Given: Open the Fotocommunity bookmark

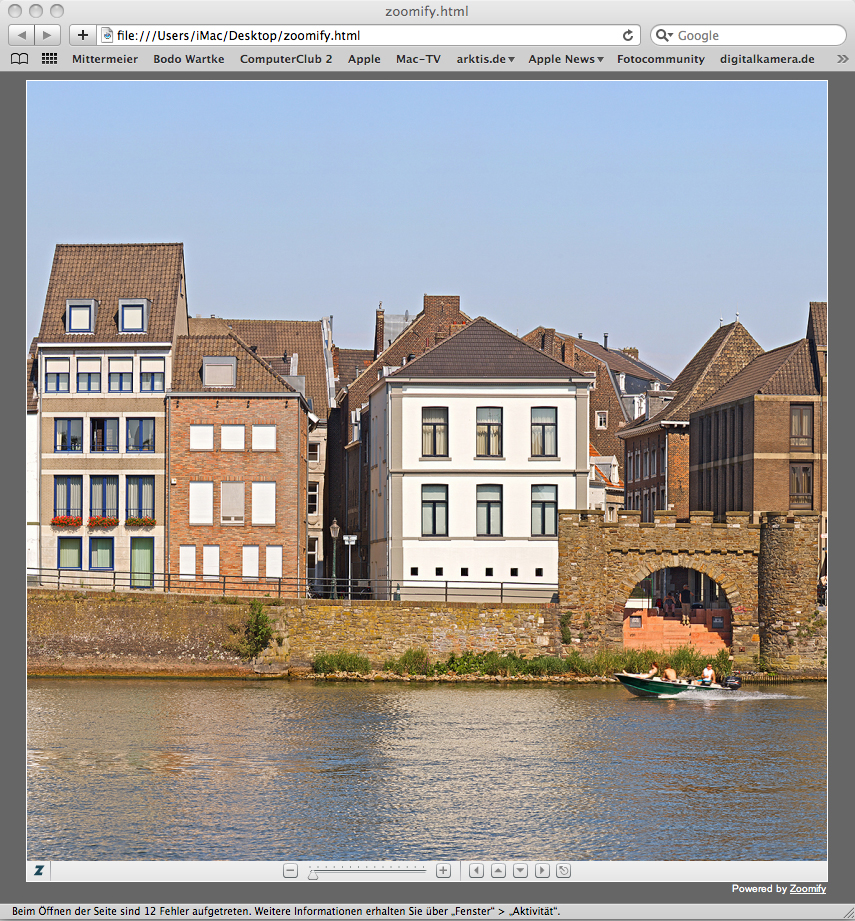Looking at the screenshot, I should coord(660,59).
